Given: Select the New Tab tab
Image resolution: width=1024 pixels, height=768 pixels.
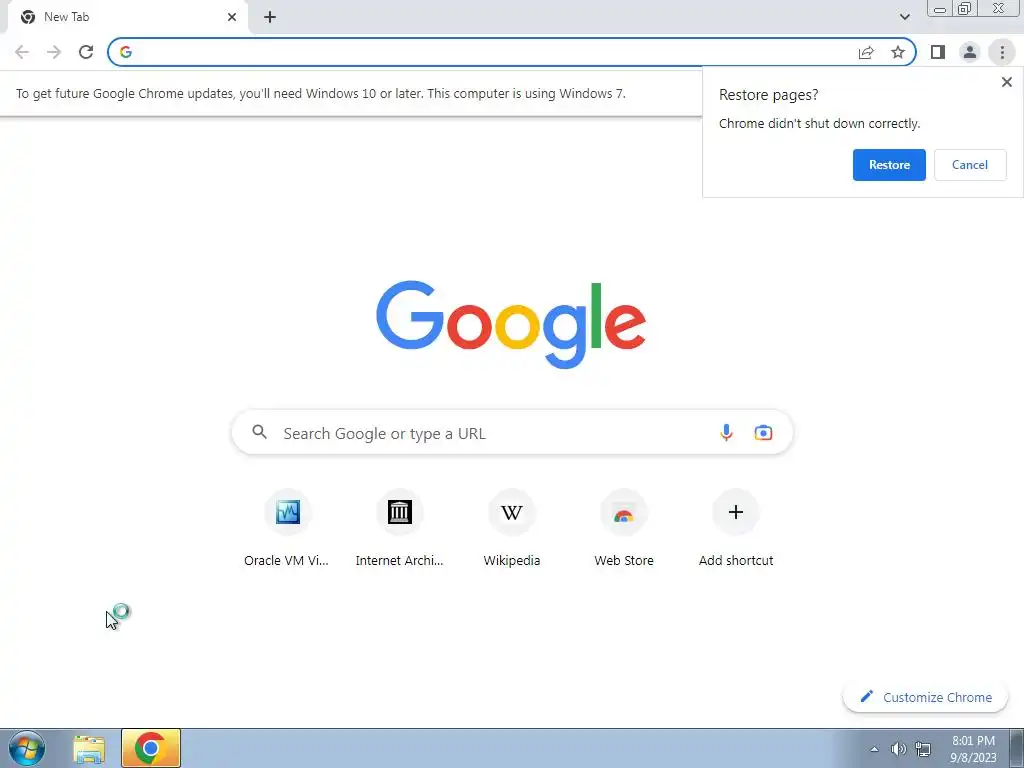Looking at the screenshot, I should [x=127, y=17].
